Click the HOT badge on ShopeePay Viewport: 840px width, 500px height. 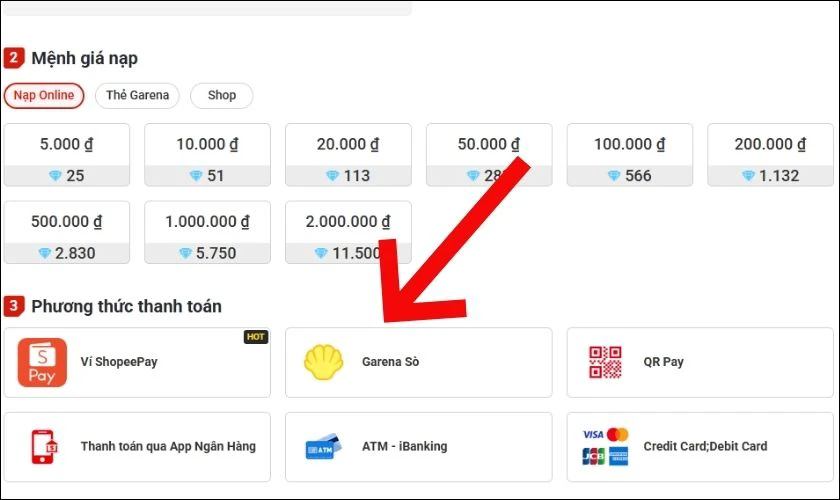256,337
